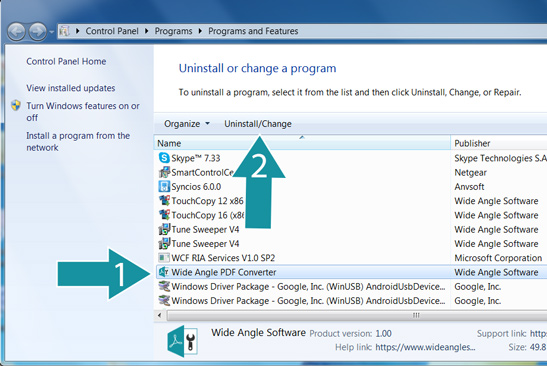Click Microsoft Corporation publisher cell
This screenshot has width=547, height=366.
pos(498,258)
